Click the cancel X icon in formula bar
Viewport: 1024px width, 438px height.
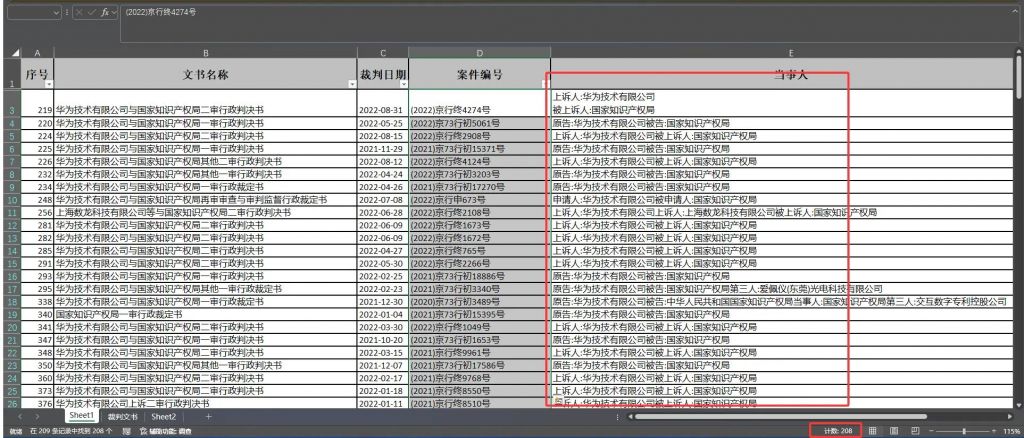click(79, 12)
